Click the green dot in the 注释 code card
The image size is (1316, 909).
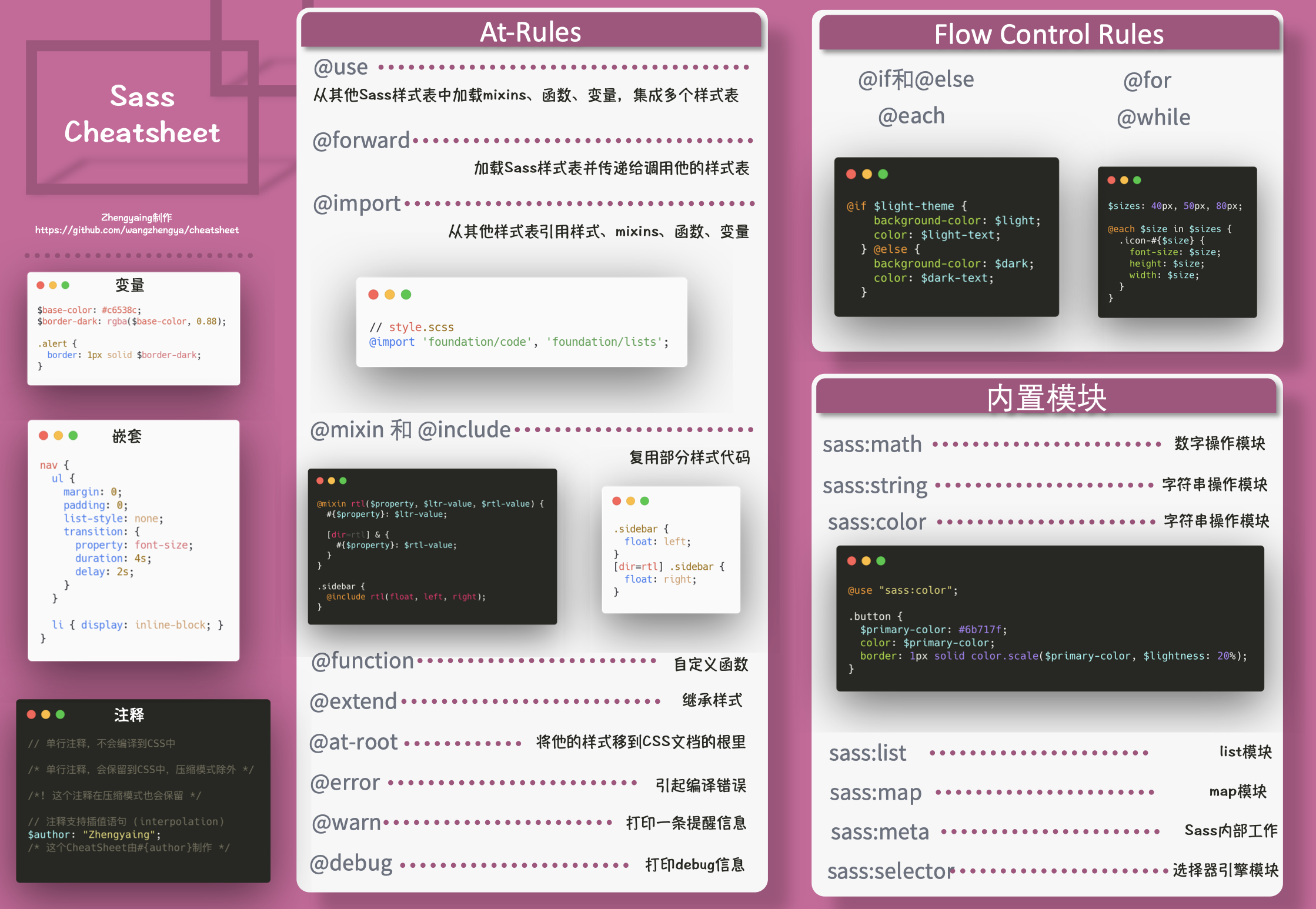pos(60,714)
